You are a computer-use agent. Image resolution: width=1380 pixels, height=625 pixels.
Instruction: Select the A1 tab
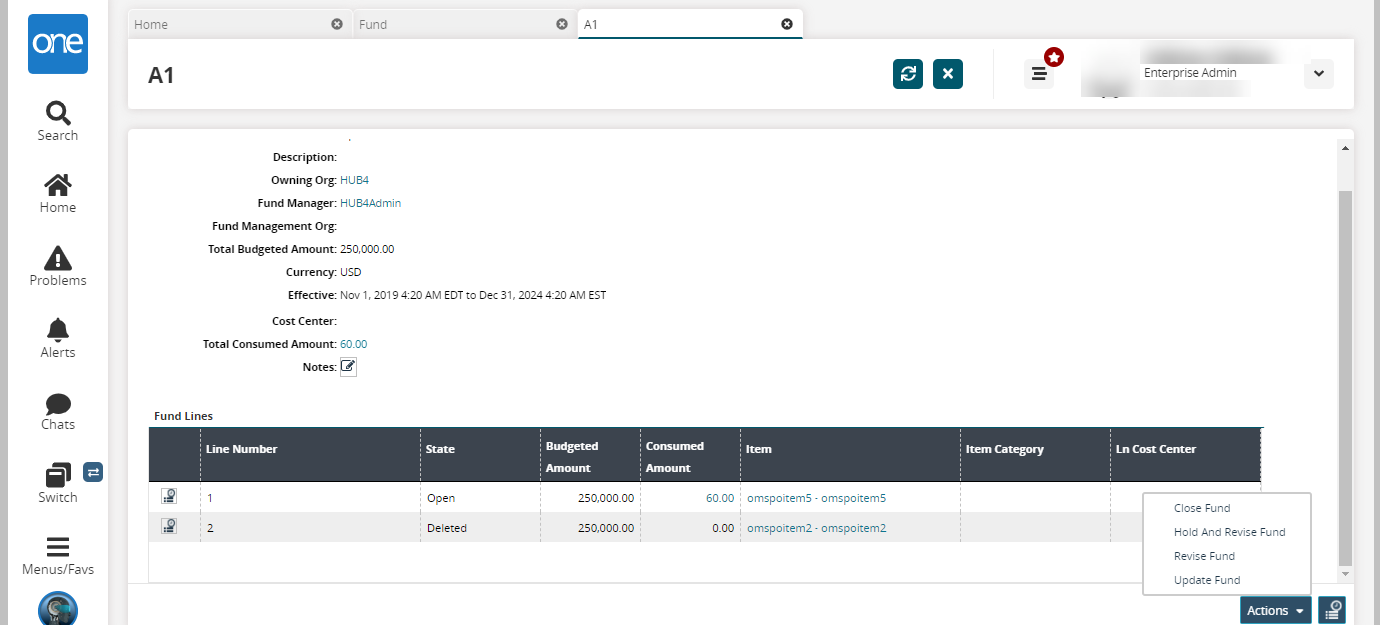(690, 24)
